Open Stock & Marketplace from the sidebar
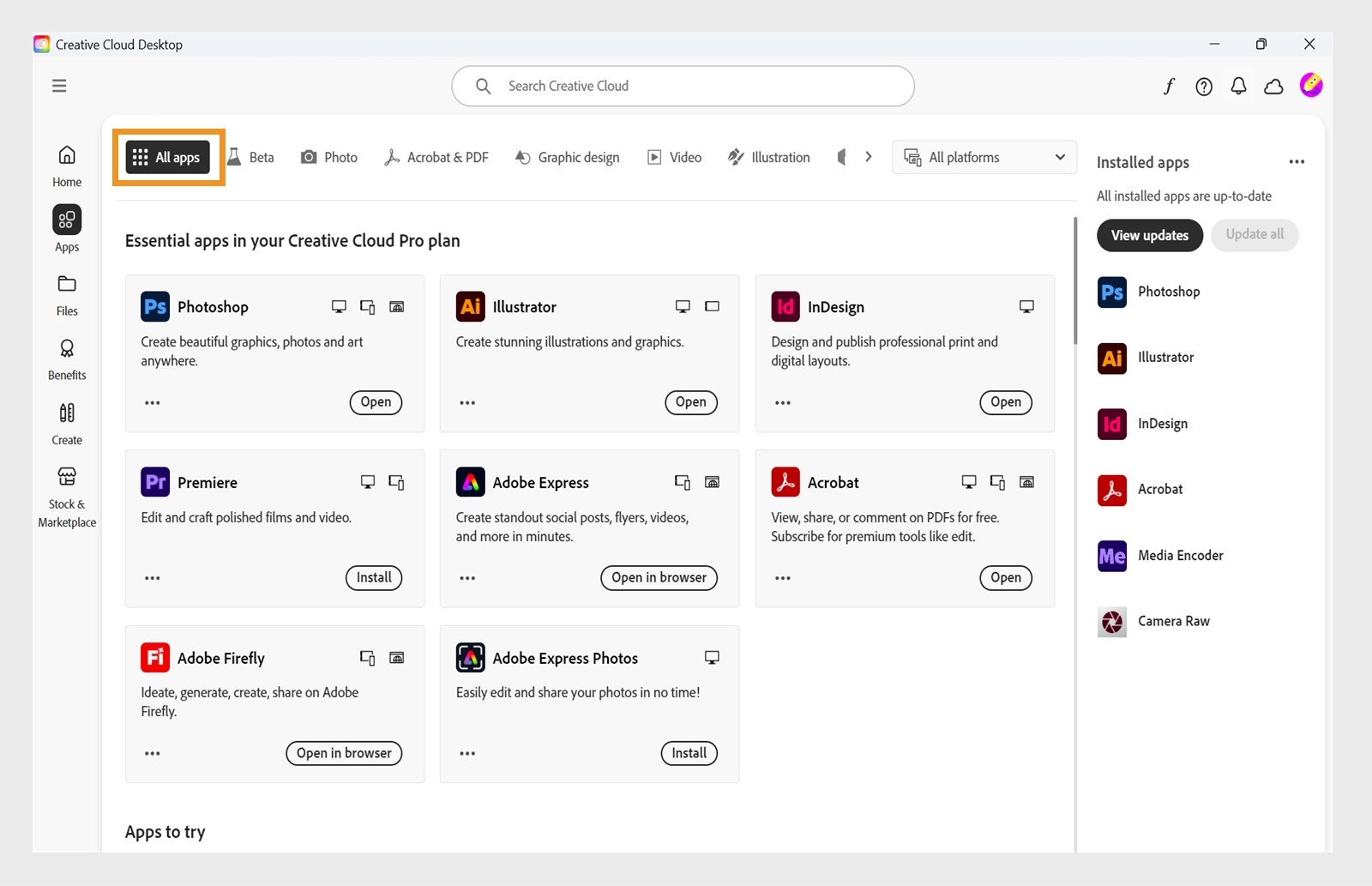1372x886 pixels. point(66,491)
